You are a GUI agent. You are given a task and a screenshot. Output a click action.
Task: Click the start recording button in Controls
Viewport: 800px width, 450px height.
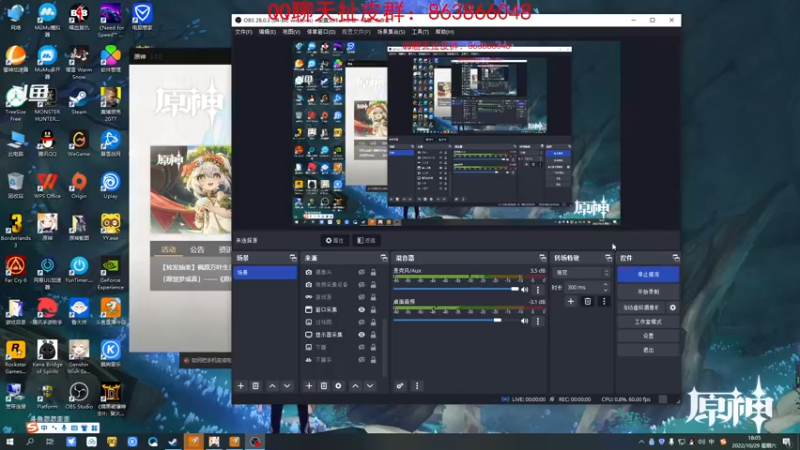click(648, 292)
